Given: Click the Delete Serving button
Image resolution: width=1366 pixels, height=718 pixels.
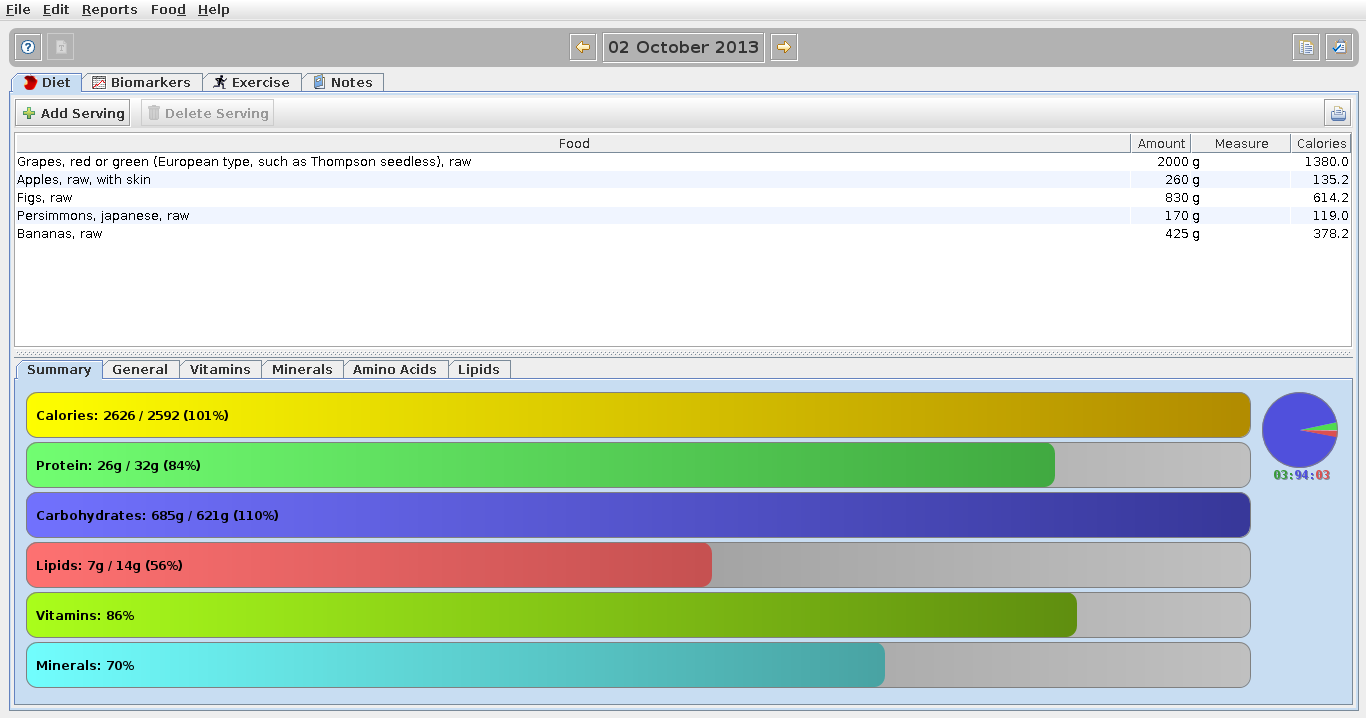Looking at the screenshot, I should tap(207, 113).
